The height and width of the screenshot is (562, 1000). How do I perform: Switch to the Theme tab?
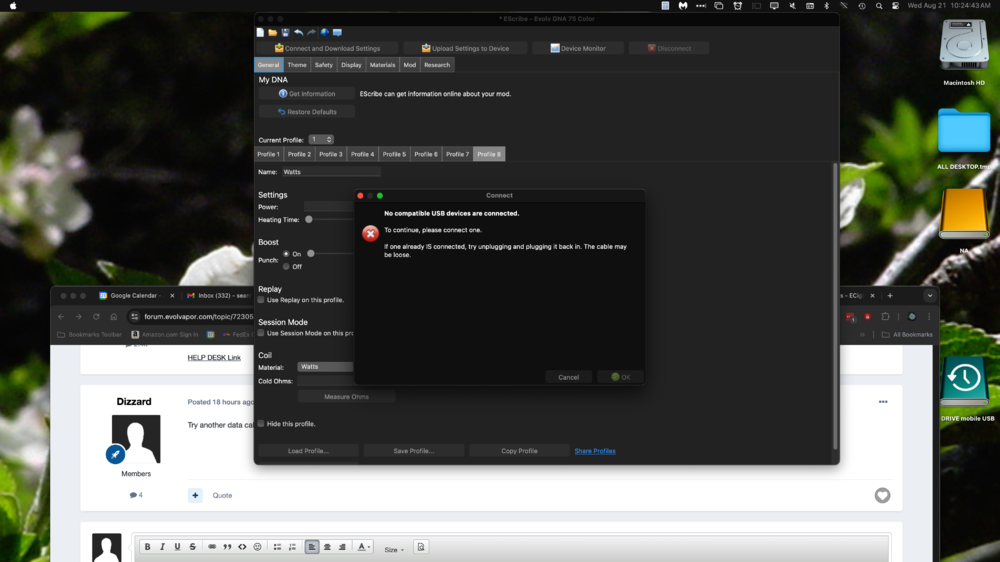[297, 65]
